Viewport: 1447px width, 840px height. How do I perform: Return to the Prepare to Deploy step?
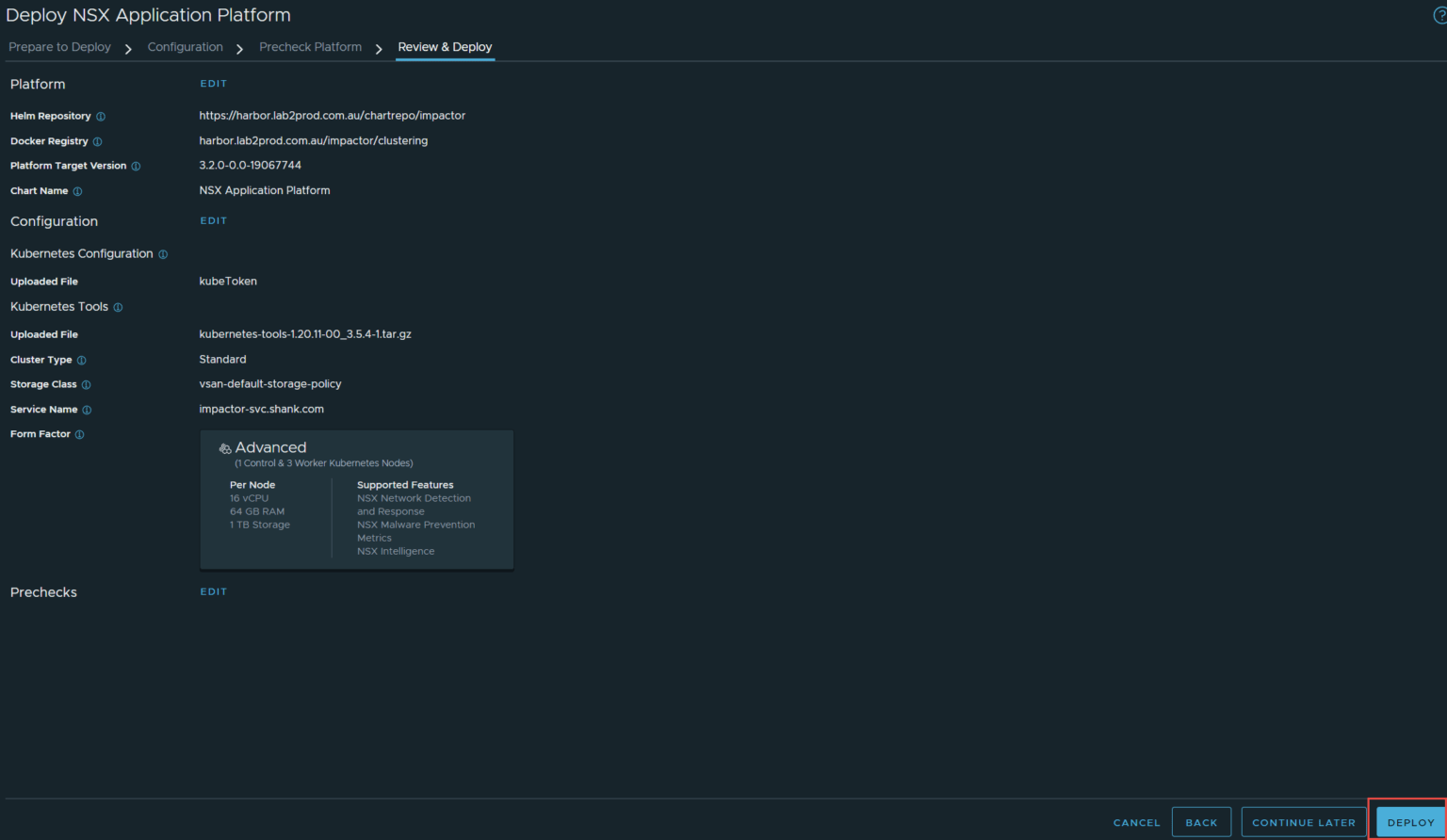pyautogui.click(x=59, y=46)
